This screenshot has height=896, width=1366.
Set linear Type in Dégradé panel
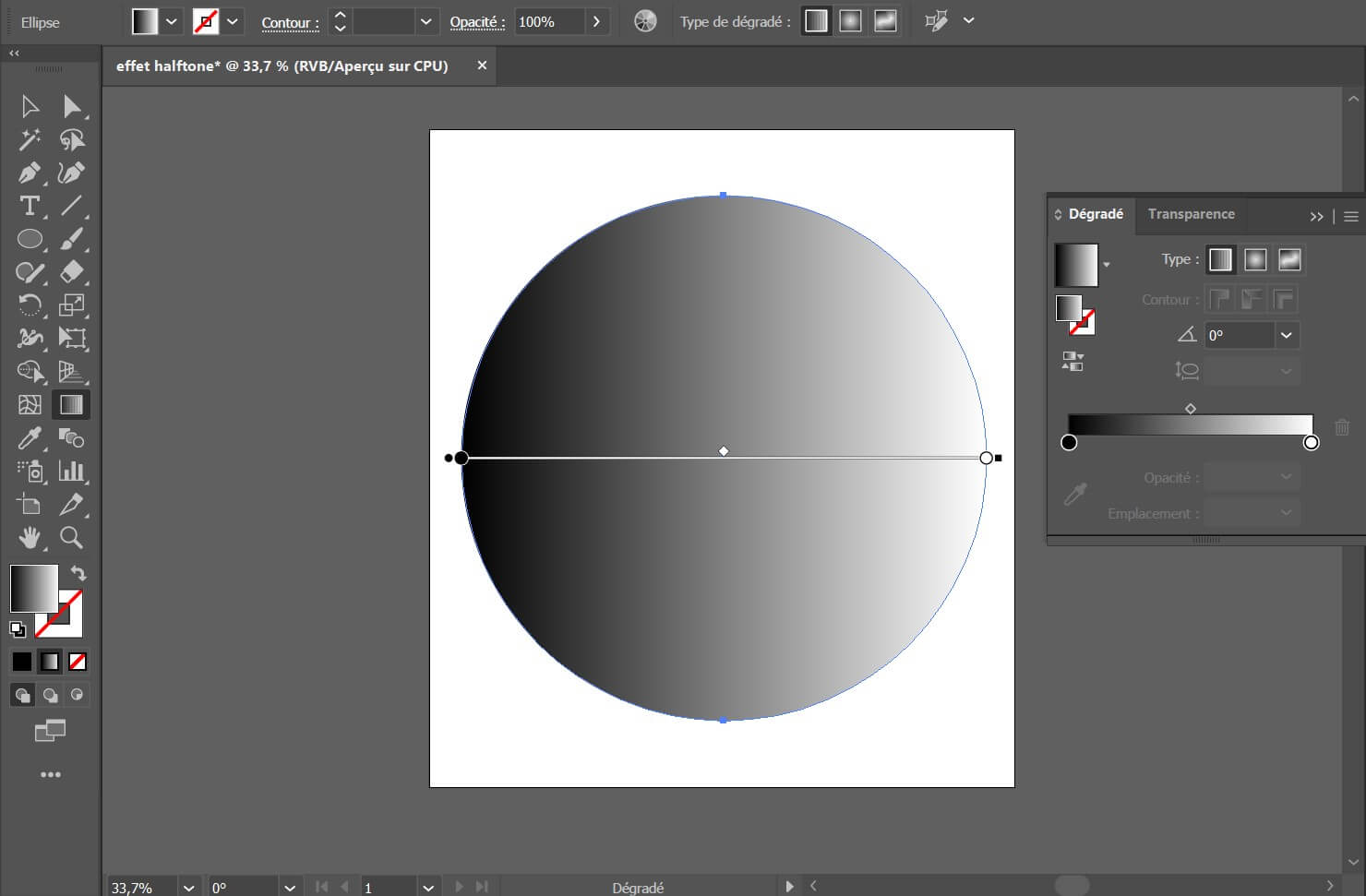[1220, 260]
